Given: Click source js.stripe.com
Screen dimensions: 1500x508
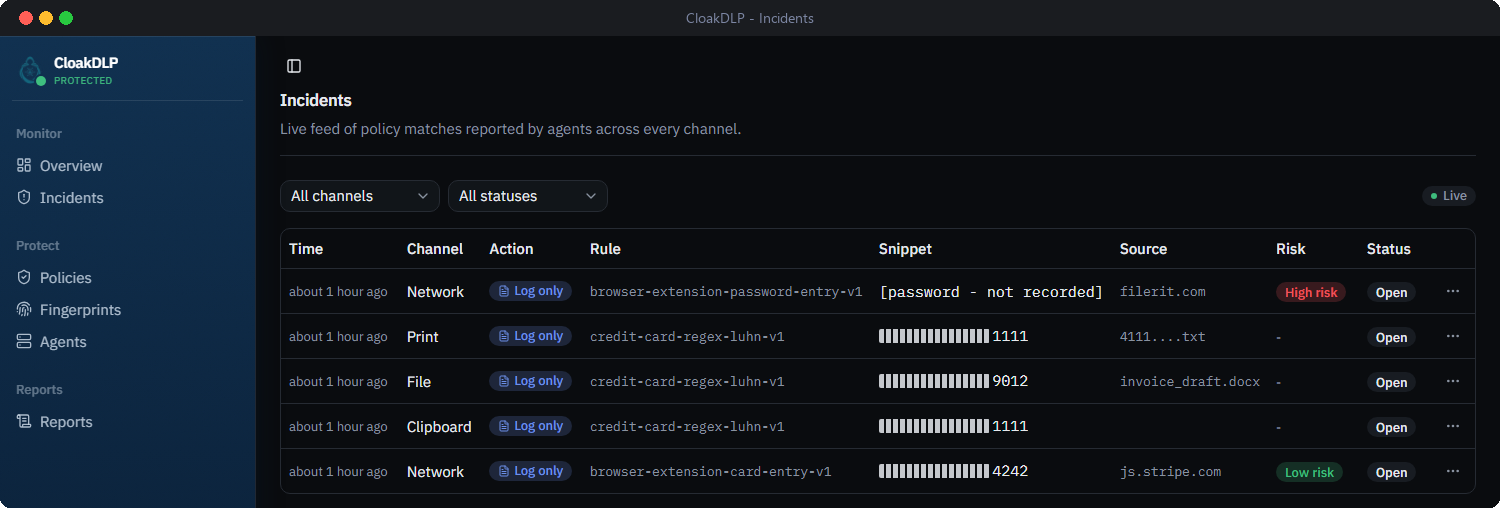Looking at the screenshot, I should point(1170,472).
